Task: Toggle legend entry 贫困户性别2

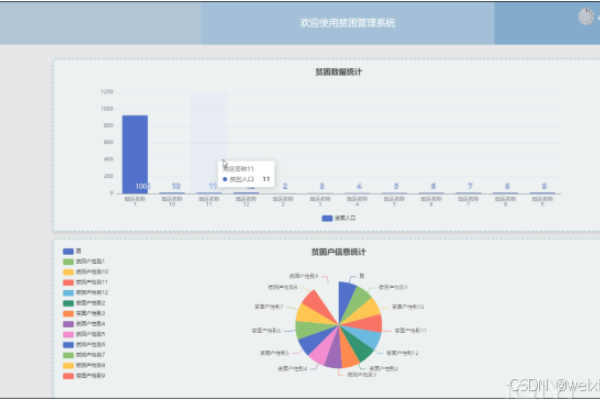Action: 84,303
